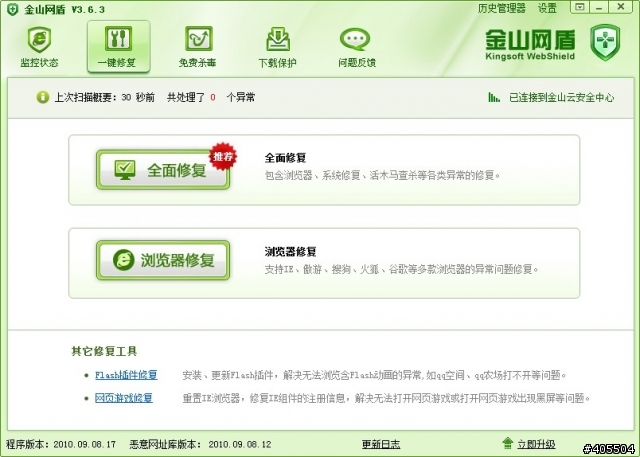
Task: Close the 金山网盾 window
Action: pos(621,7)
